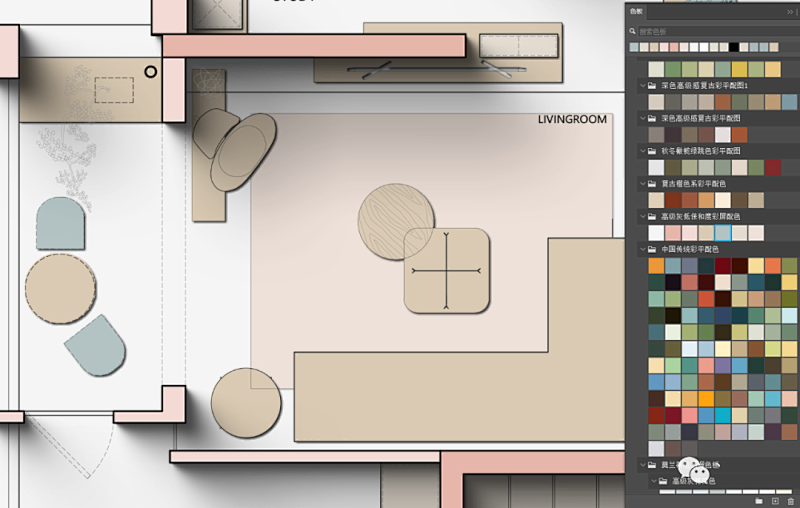Click the delete swatch trash icon
The image size is (800, 508).
pos(790,500)
